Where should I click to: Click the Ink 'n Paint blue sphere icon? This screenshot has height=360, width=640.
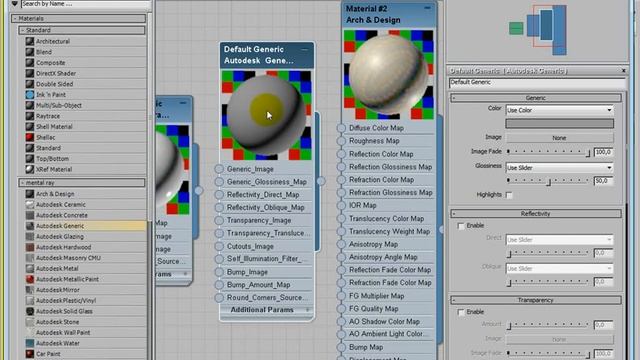(30, 94)
